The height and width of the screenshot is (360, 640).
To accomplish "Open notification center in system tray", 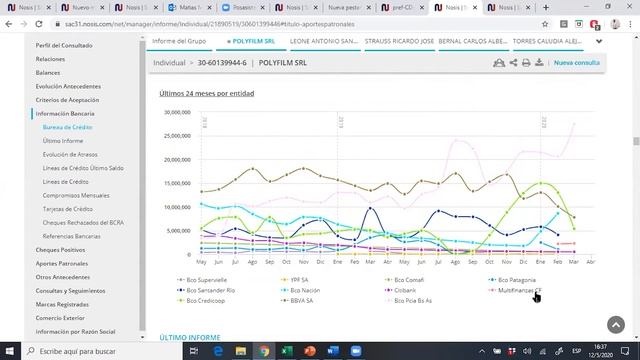I will (x=625, y=351).
